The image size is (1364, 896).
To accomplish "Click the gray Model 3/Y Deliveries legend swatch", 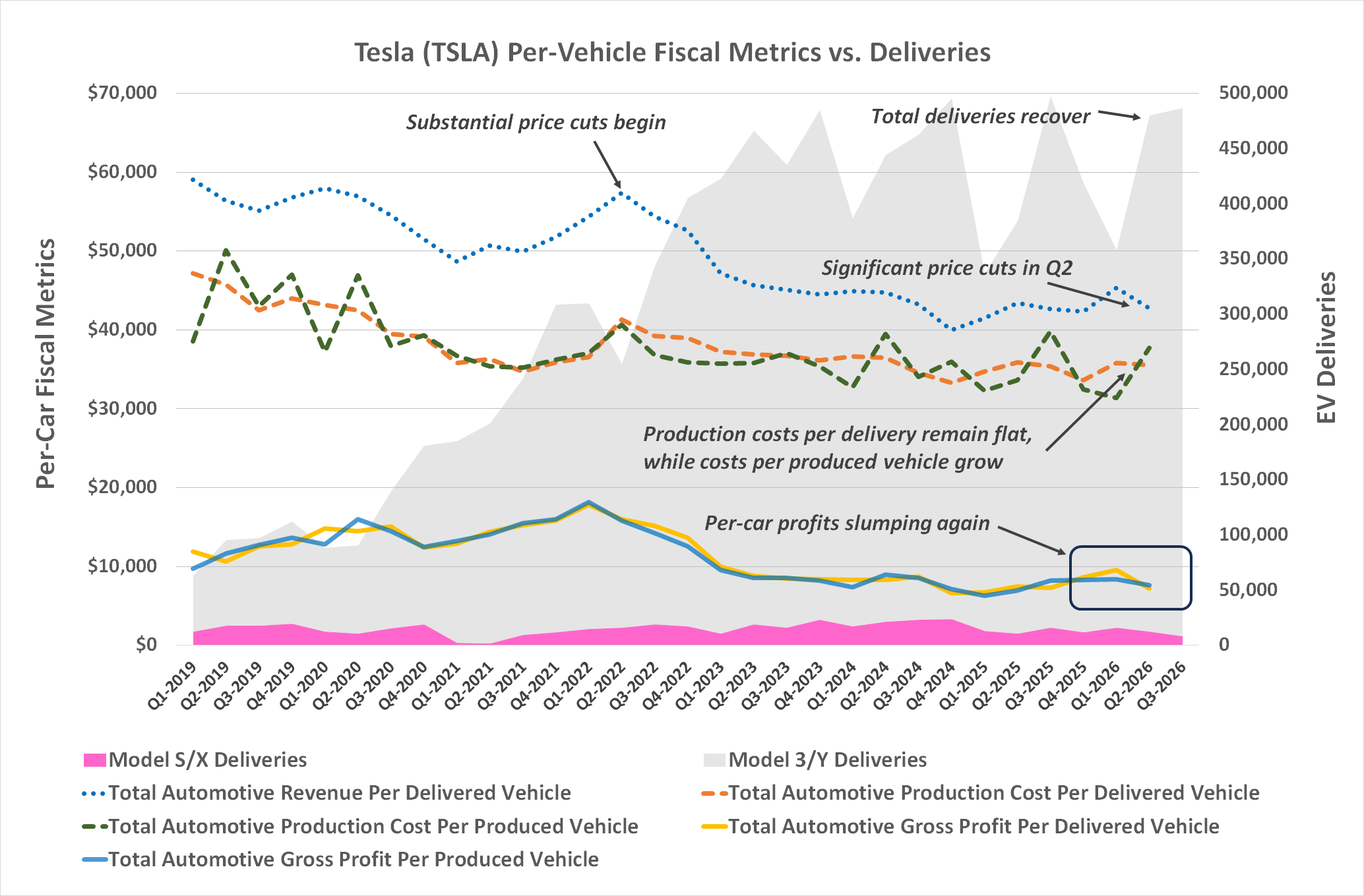I will click(714, 760).
